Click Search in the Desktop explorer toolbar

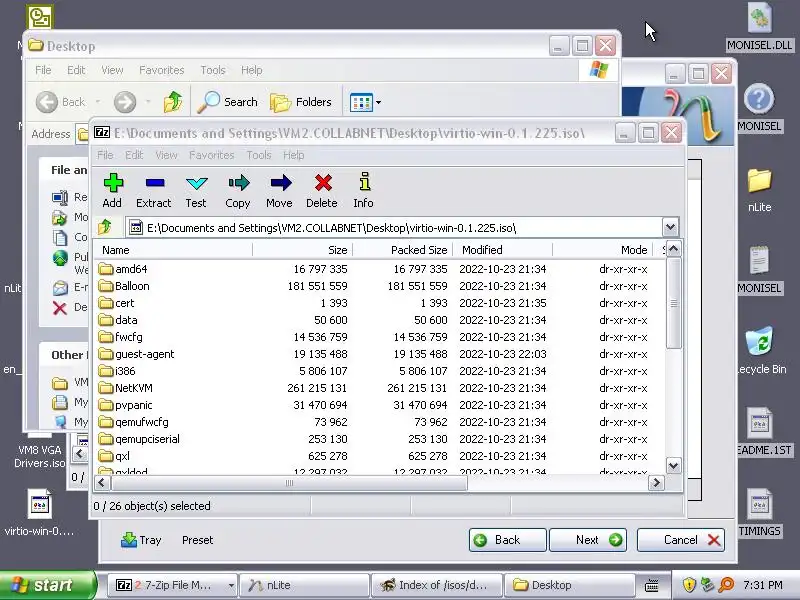[x=228, y=102]
